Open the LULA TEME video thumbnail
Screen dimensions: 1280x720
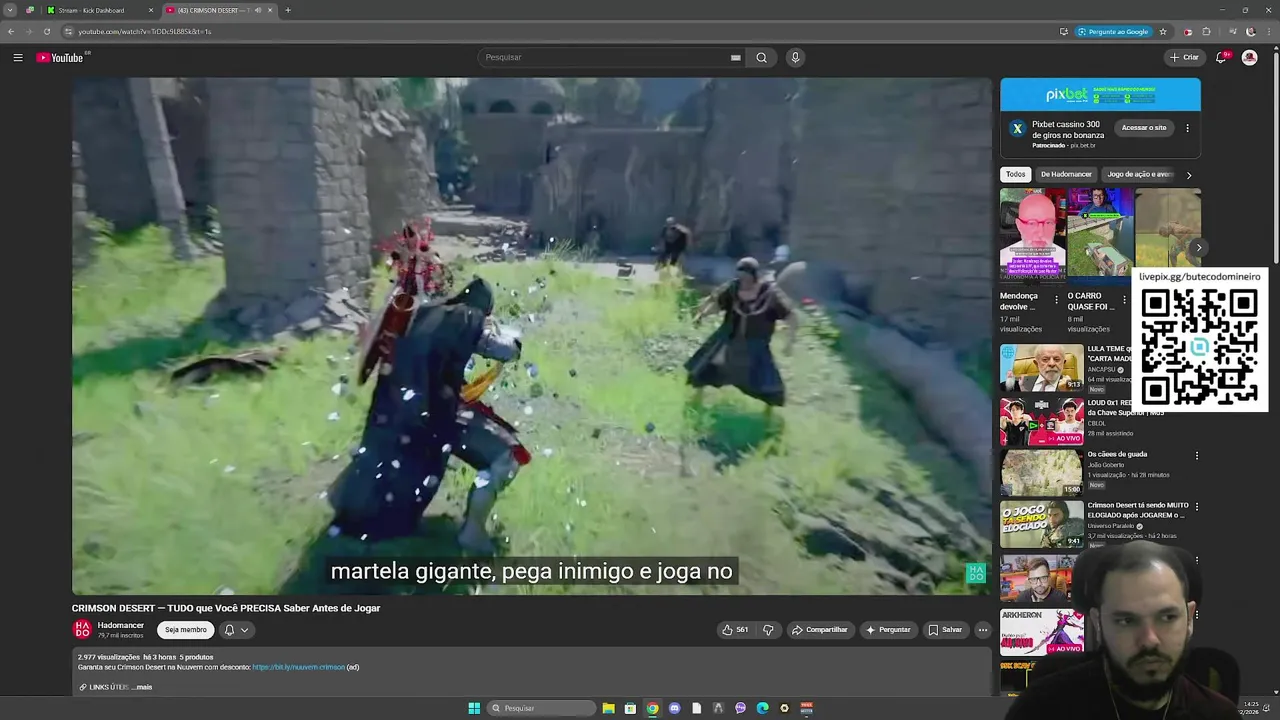click(x=1042, y=368)
